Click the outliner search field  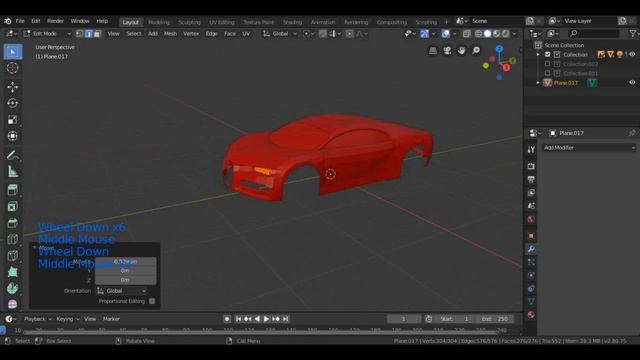594,33
